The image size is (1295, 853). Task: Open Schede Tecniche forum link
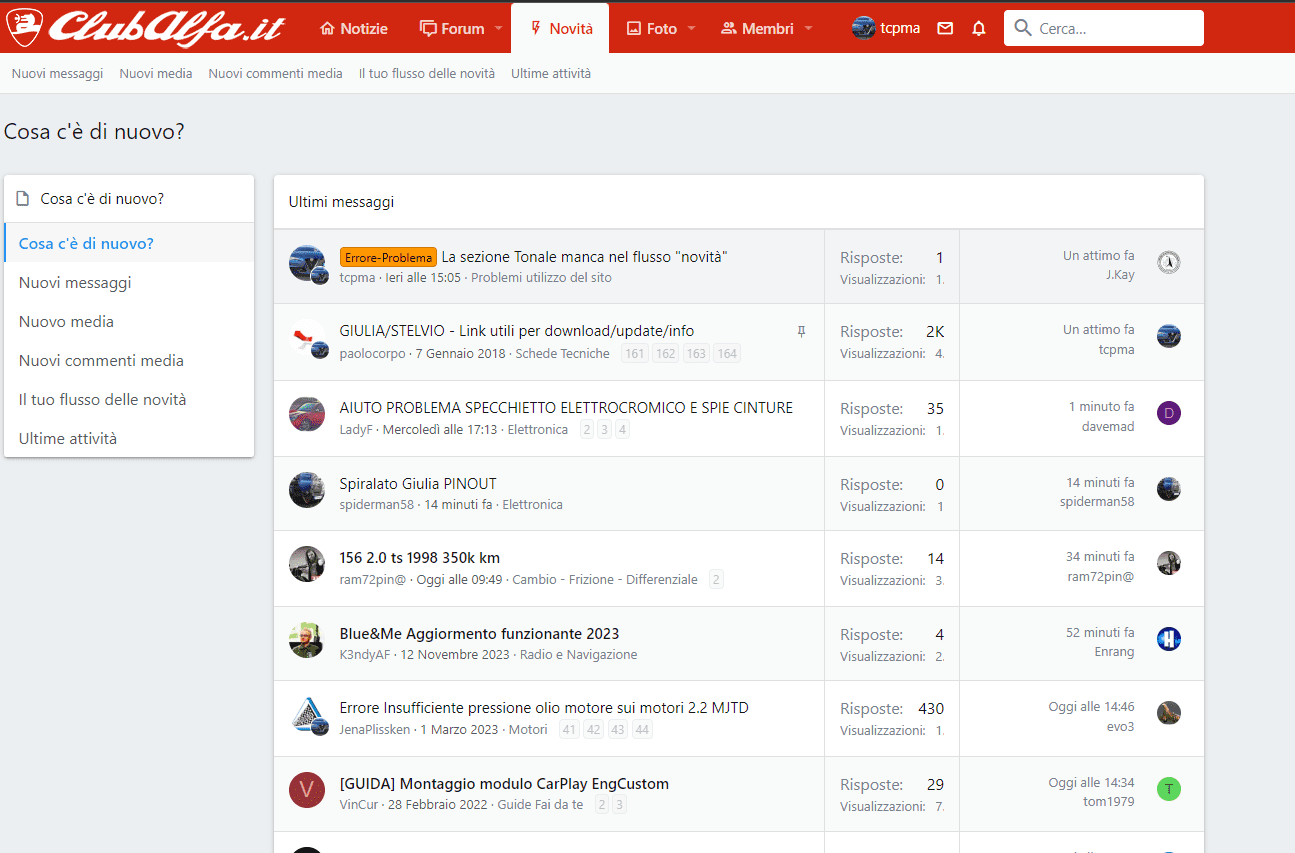pyautogui.click(x=562, y=353)
